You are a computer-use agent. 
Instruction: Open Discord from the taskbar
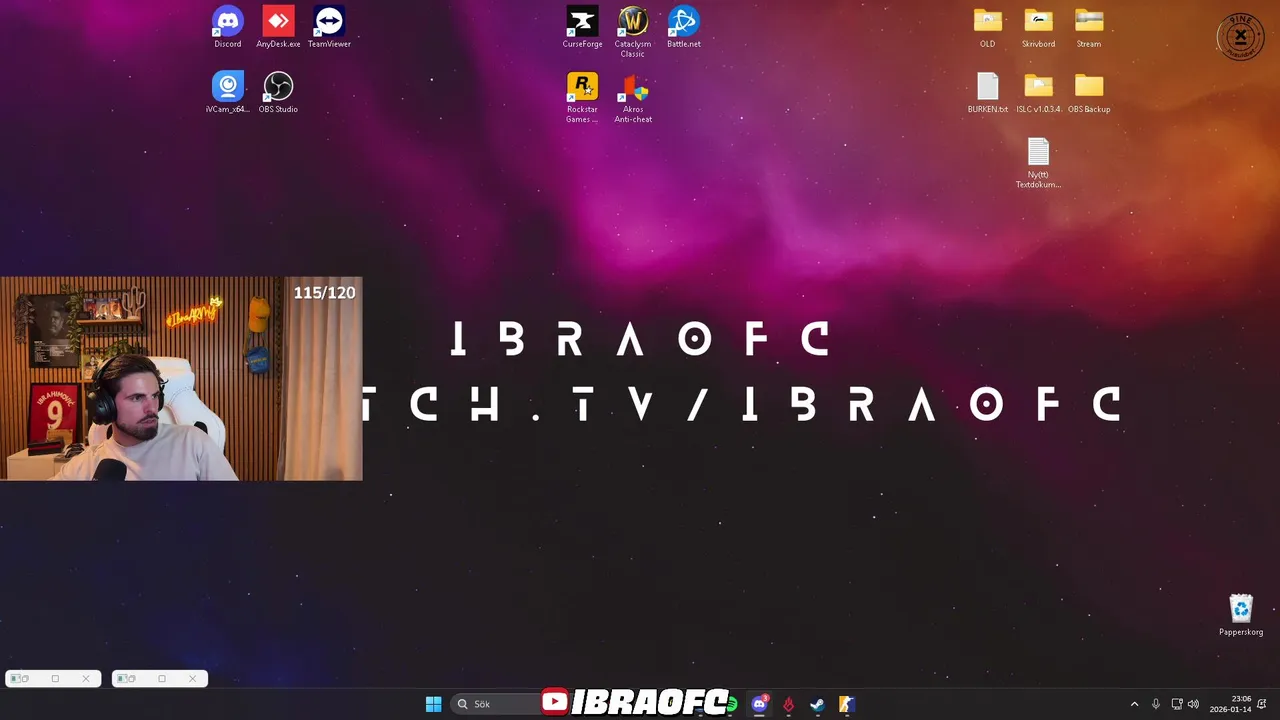click(759, 704)
